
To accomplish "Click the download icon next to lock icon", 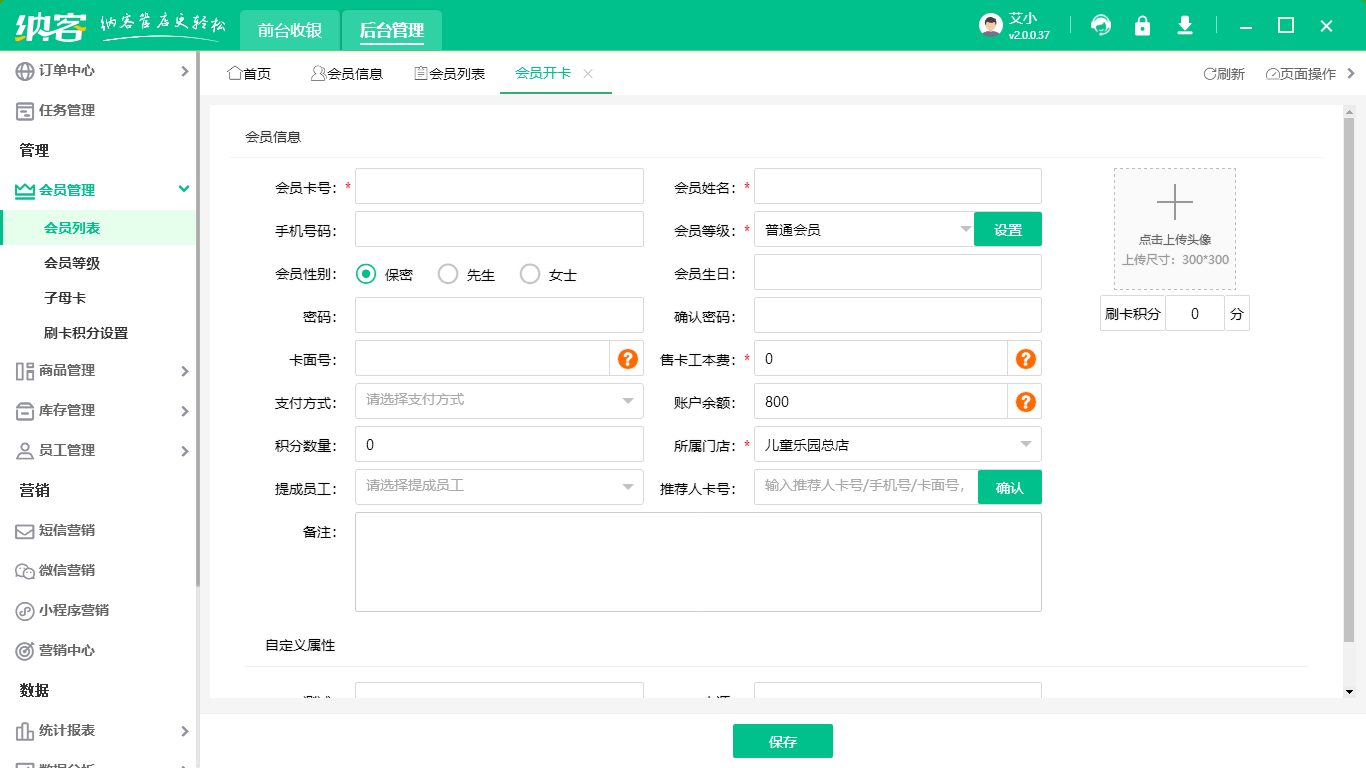I will tap(1185, 25).
